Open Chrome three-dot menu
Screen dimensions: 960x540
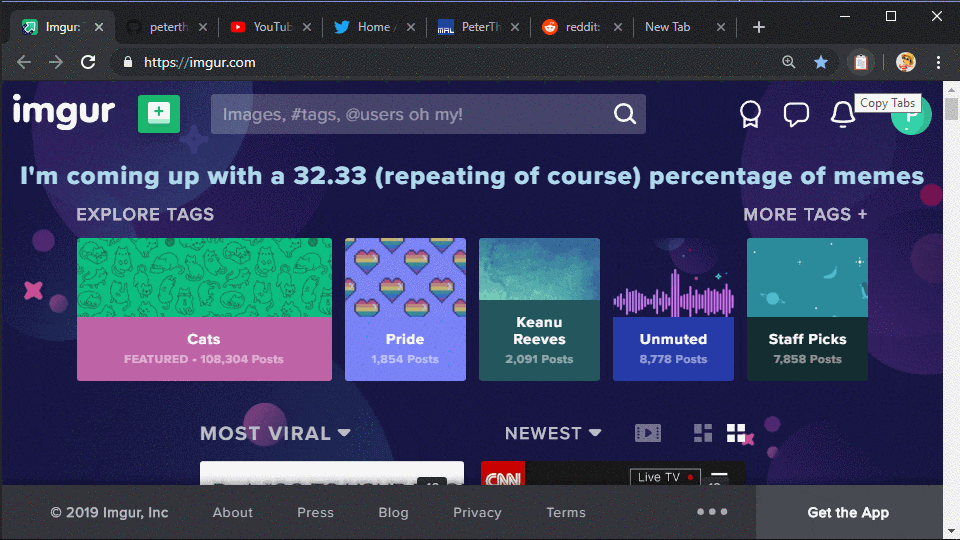click(x=938, y=62)
